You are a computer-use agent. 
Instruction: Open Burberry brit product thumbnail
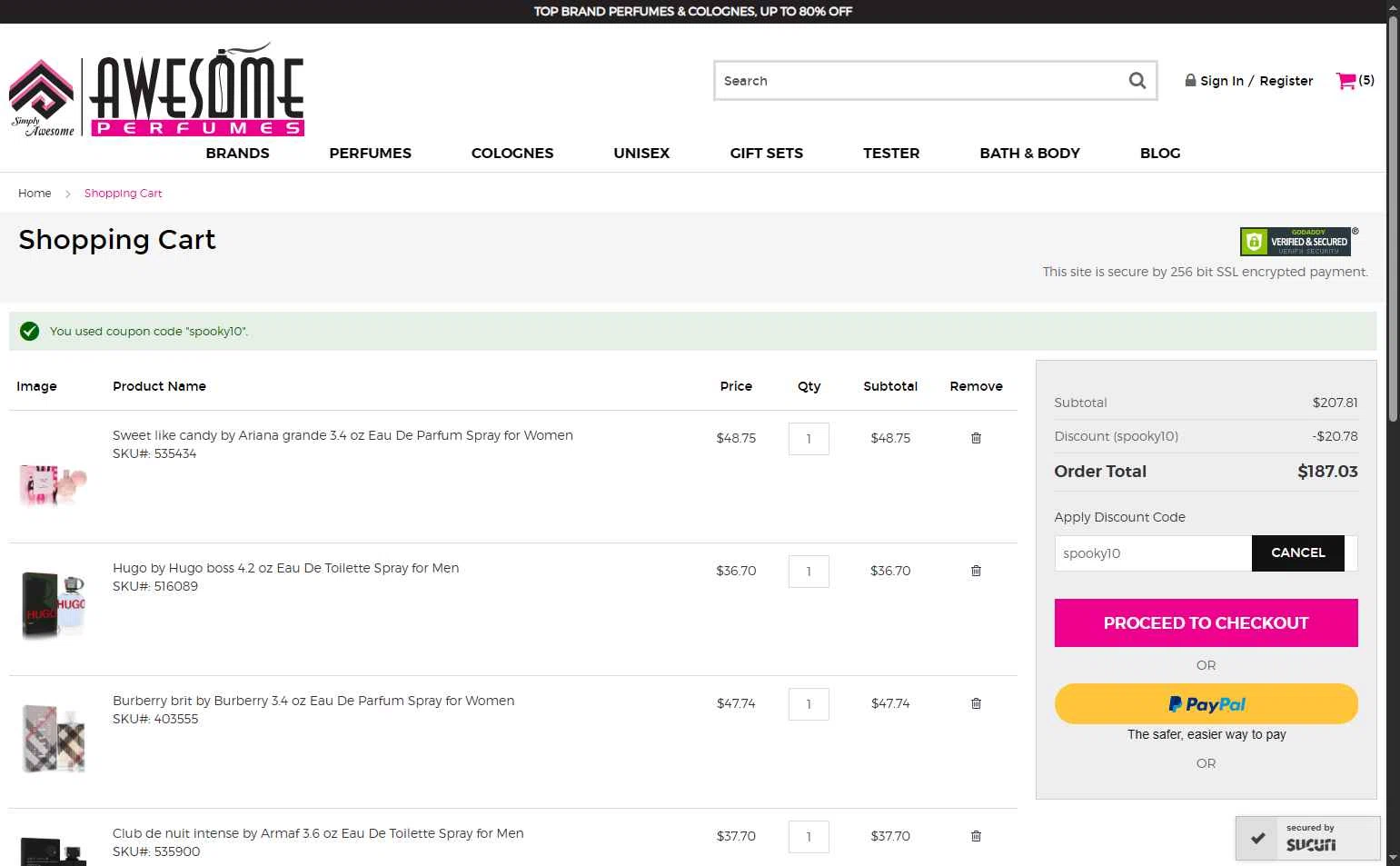[x=54, y=738]
